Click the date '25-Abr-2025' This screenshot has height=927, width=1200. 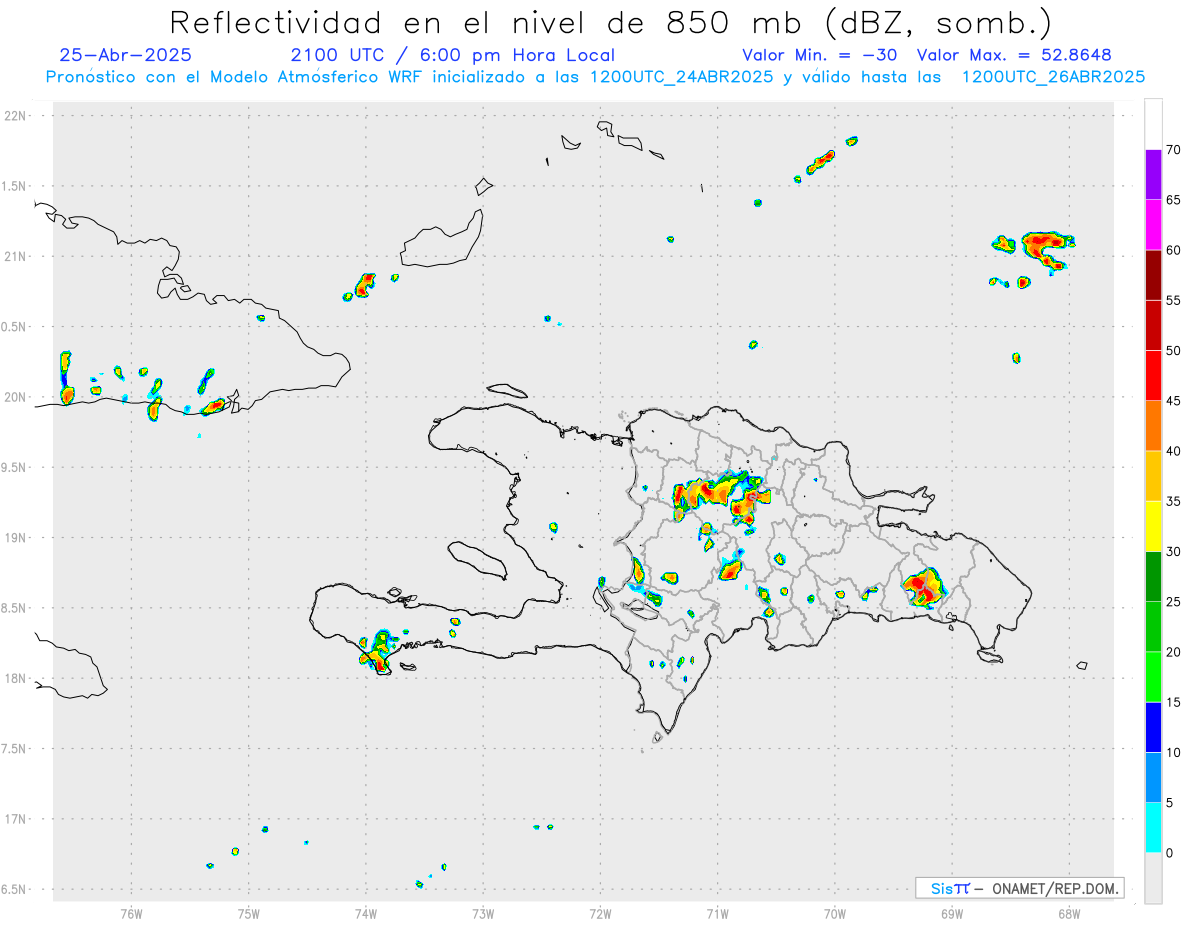[x=125, y=55]
